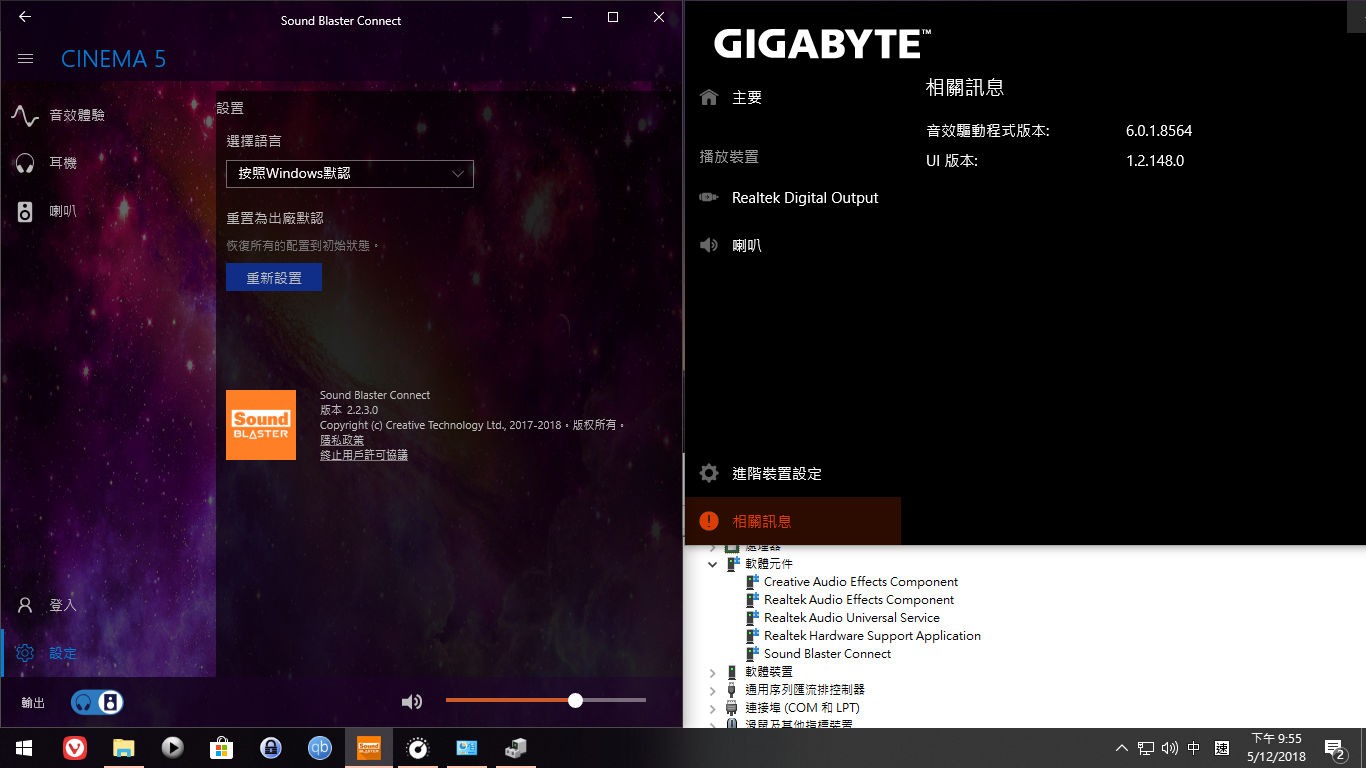This screenshot has width=1366, height=768.
Task: Open the Windows Start menu
Action: point(24,748)
